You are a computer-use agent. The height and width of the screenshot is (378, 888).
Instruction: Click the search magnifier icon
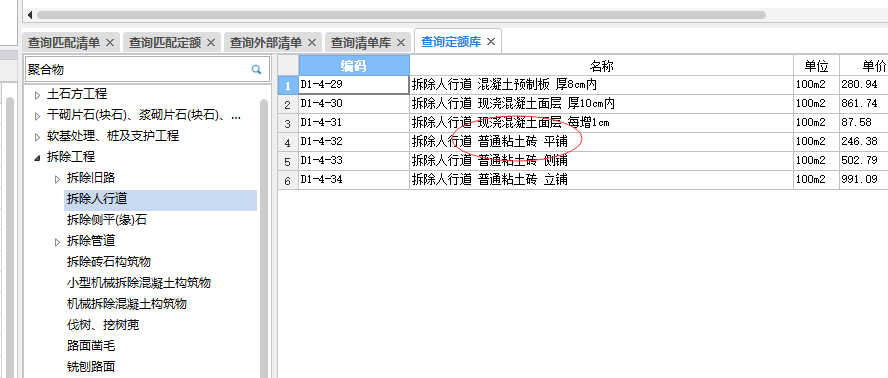[x=257, y=70]
